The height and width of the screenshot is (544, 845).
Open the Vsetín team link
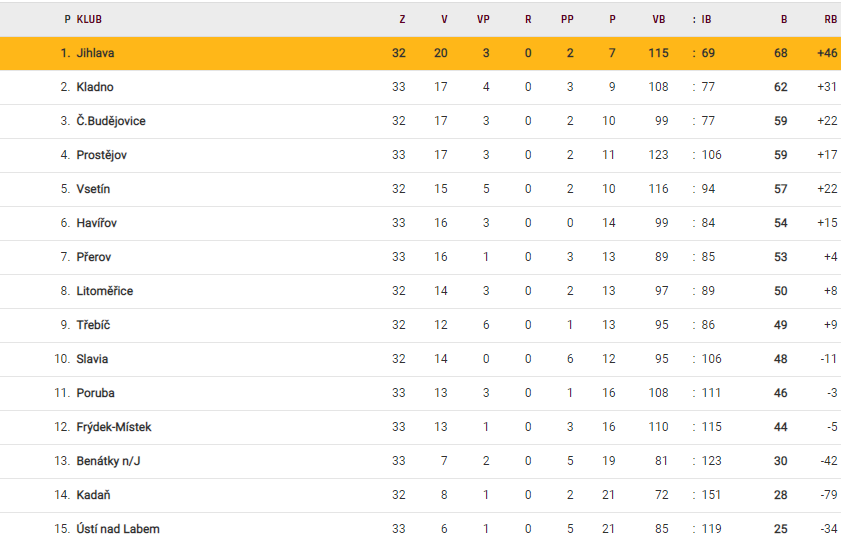click(x=93, y=189)
